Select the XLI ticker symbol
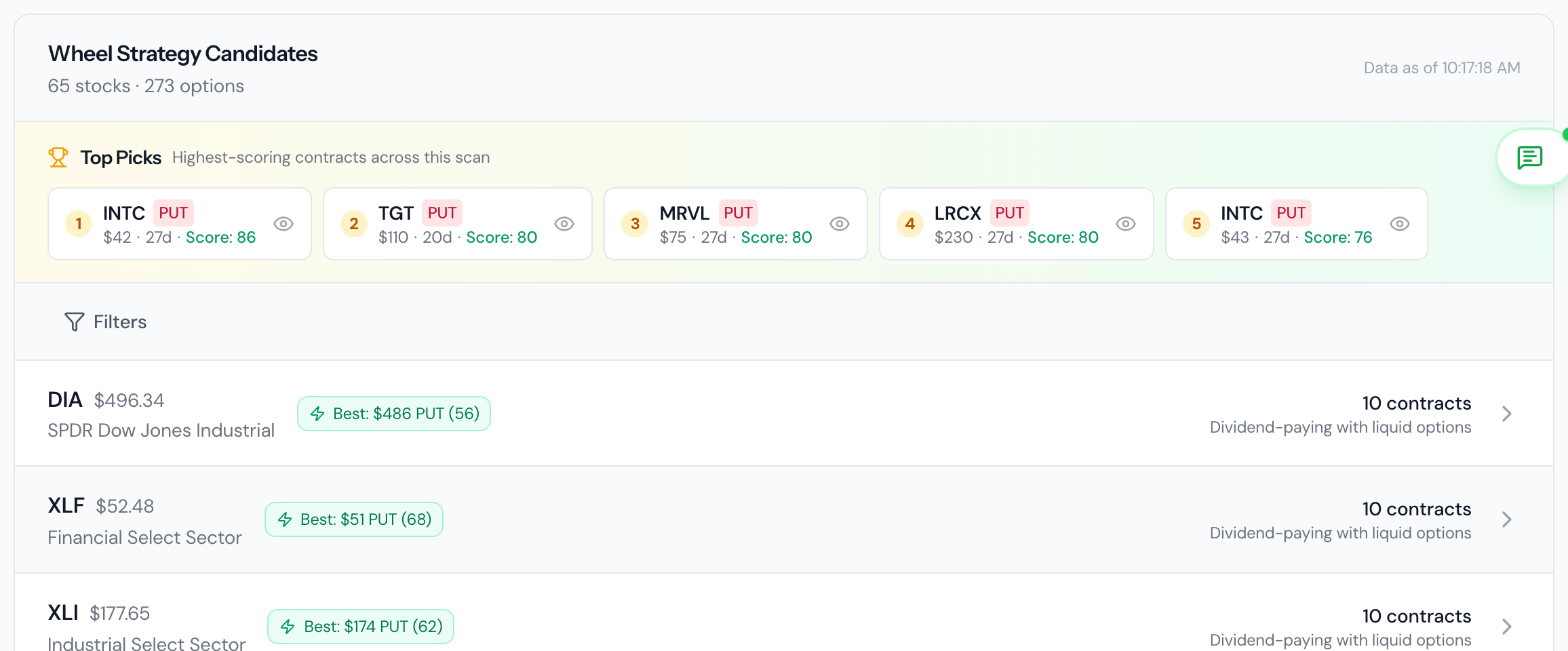Screen dimensions: 1568x651 coord(63,613)
